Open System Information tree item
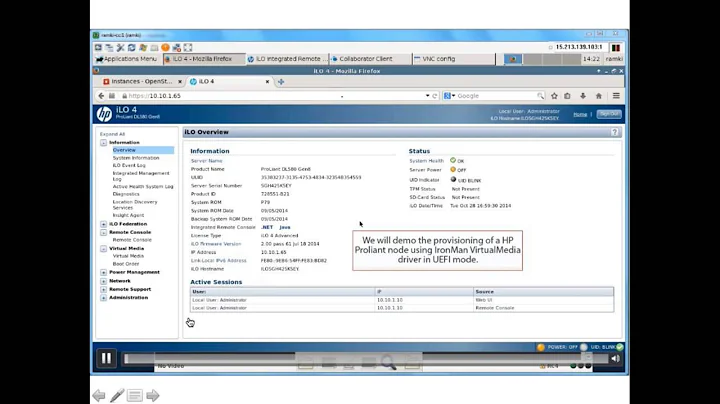The image size is (720, 404). [x=136, y=158]
